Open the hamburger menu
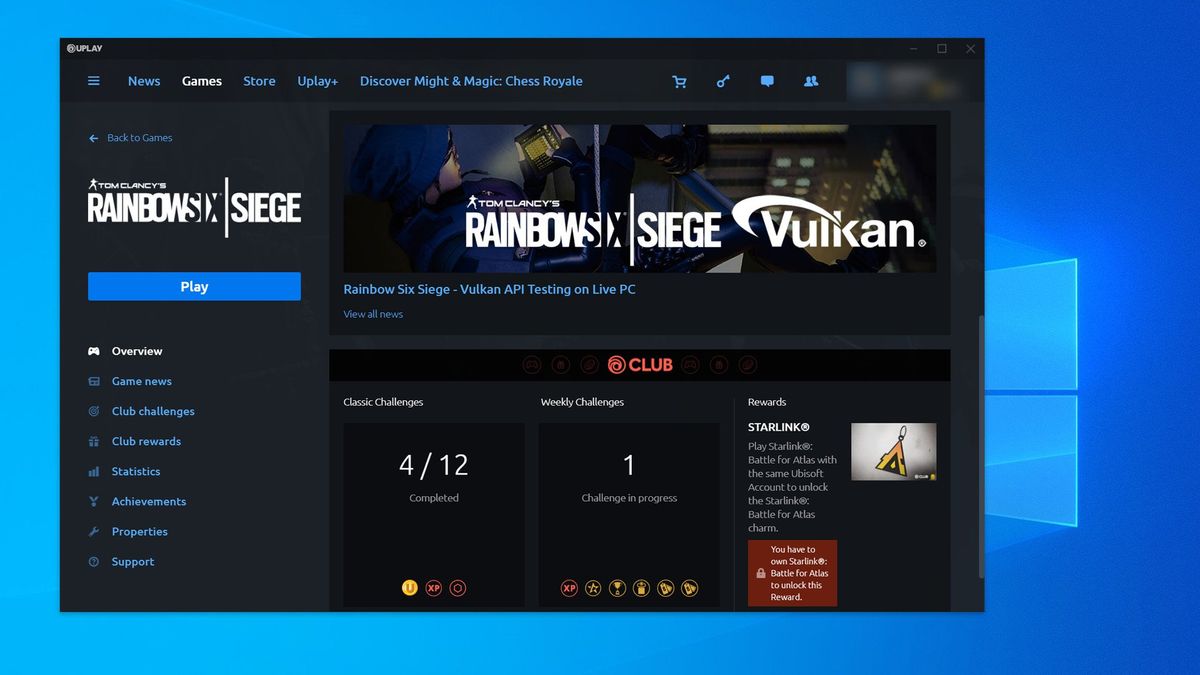This screenshot has width=1200, height=675. [93, 81]
